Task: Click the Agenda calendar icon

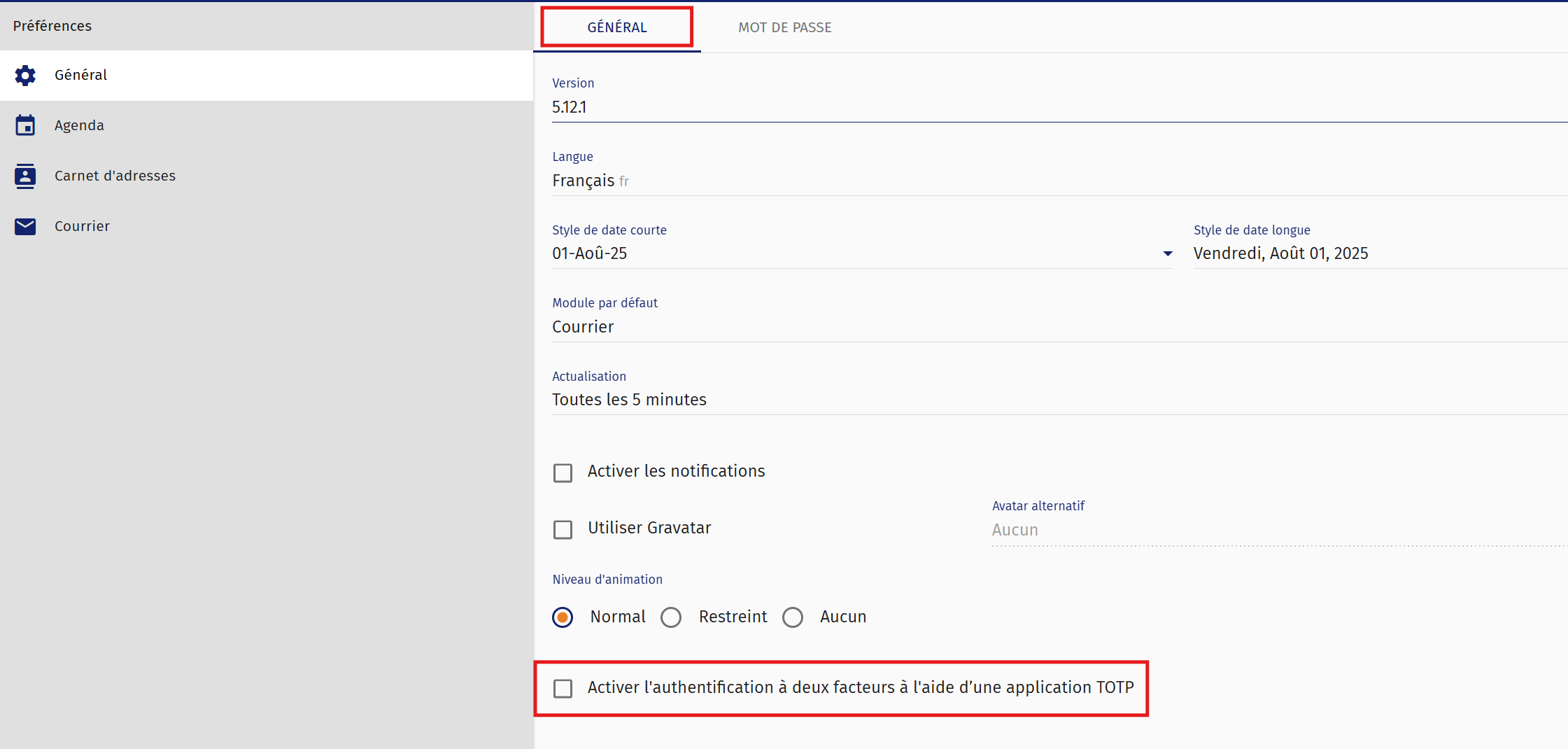Action: pyautogui.click(x=25, y=125)
